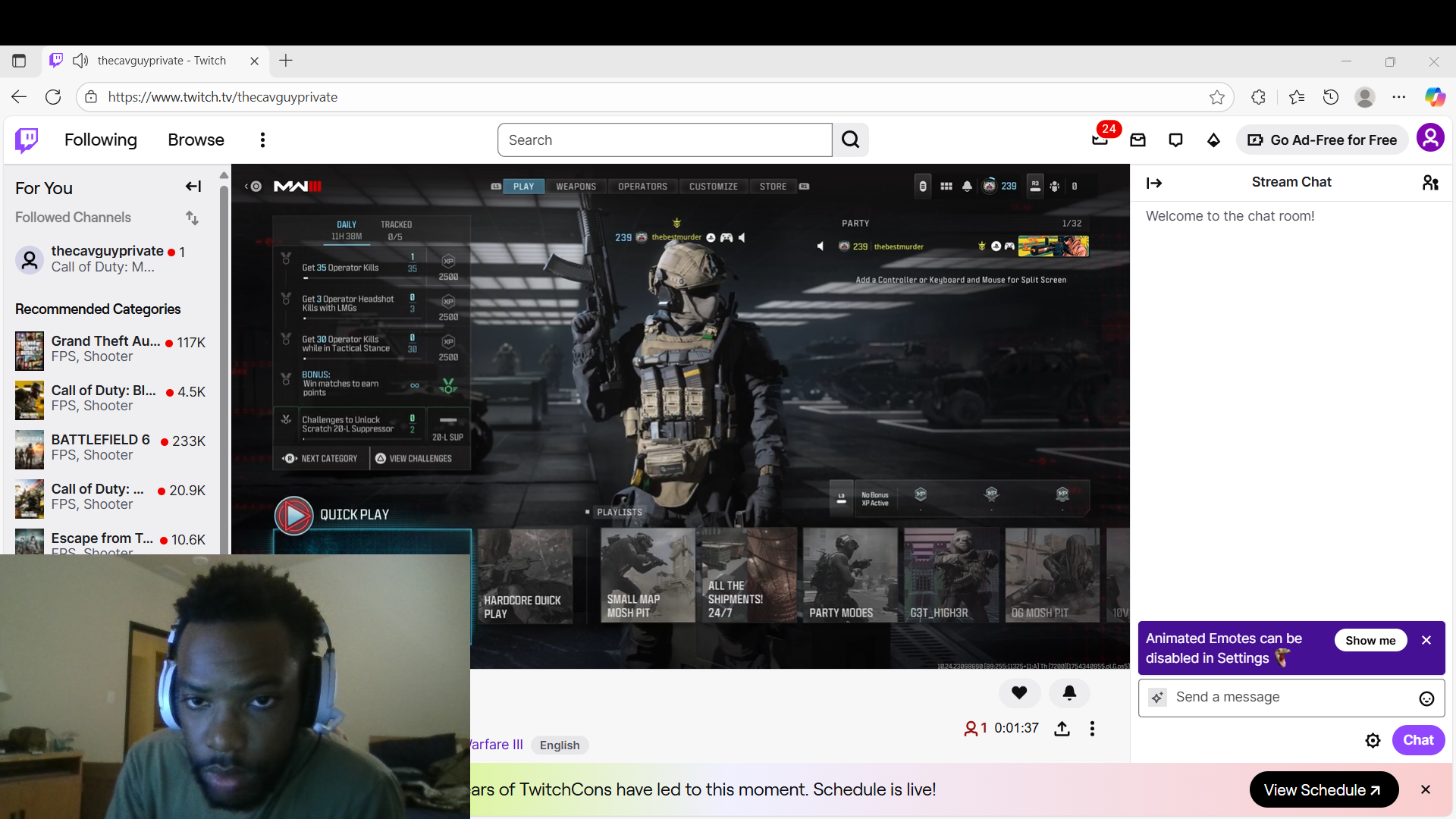Sort followed channels with the arrows icon
Screen dimensions: 1456x819
point(192,218)
